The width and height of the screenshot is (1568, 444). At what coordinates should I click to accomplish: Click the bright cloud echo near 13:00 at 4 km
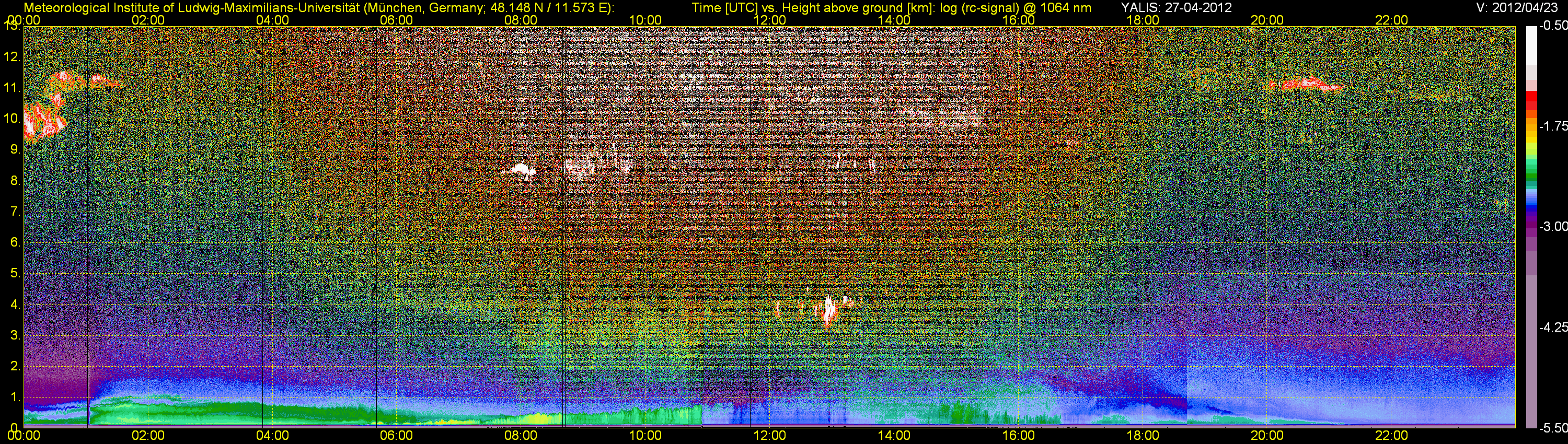828,310
